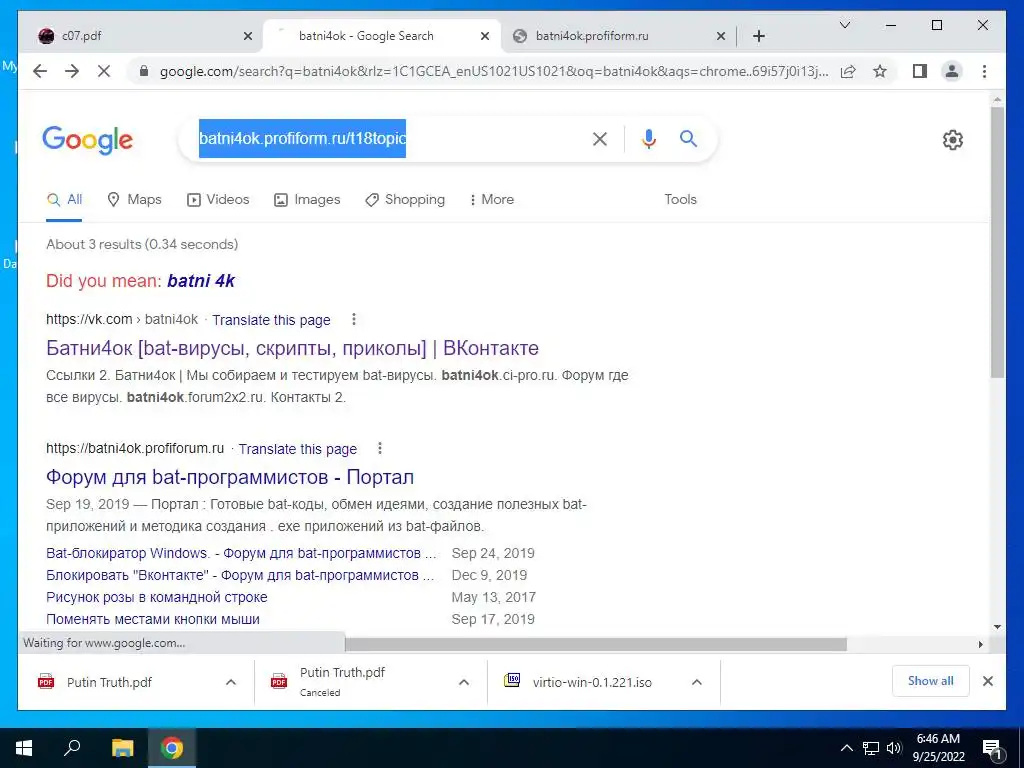Open the Рисунок розы в командной строке link
The height and width of the screenshot is (768, 1024).
(x=157, y=598)
